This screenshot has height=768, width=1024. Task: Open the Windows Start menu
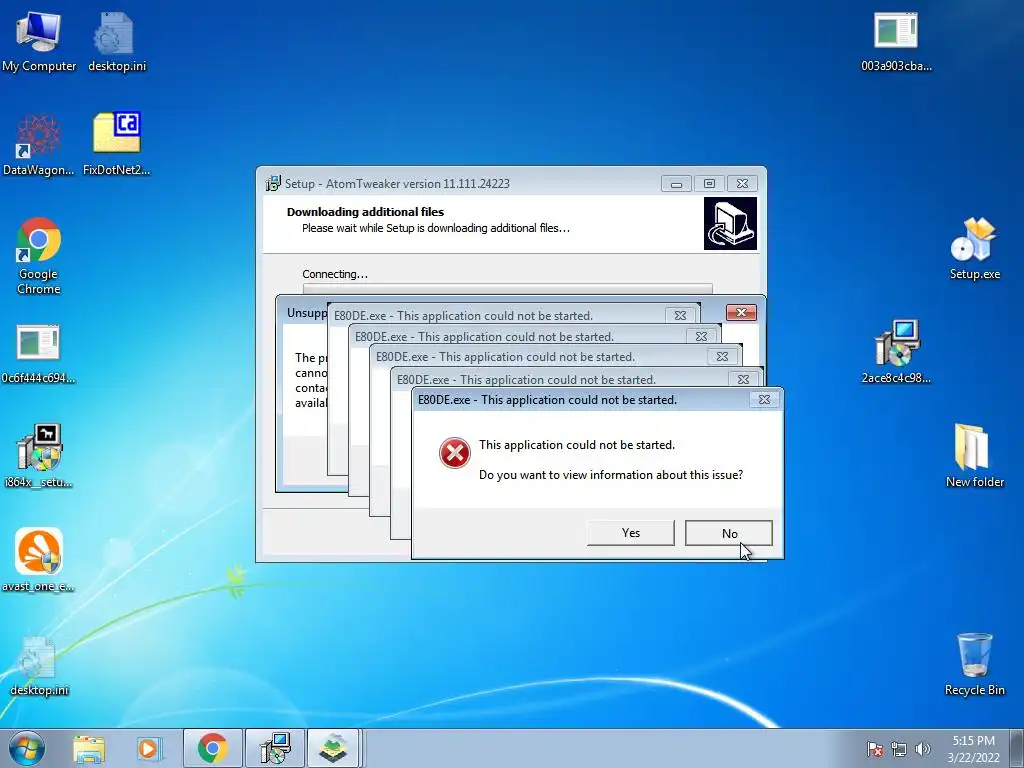point(27,748)
